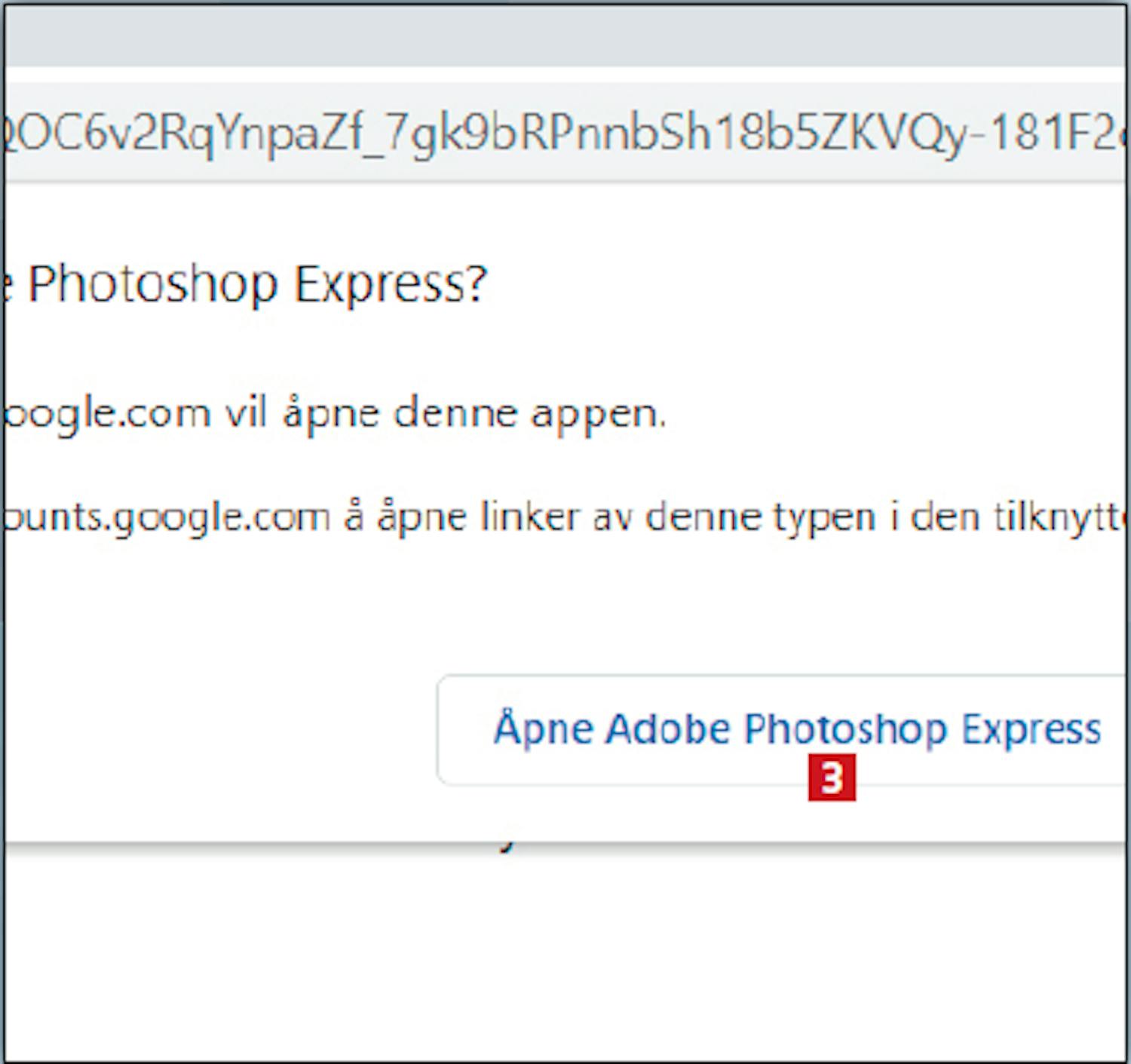Click "ounts.google.com" in the permission label
The height and width of the screenshot is (1064, 1131).
(166, 517)
